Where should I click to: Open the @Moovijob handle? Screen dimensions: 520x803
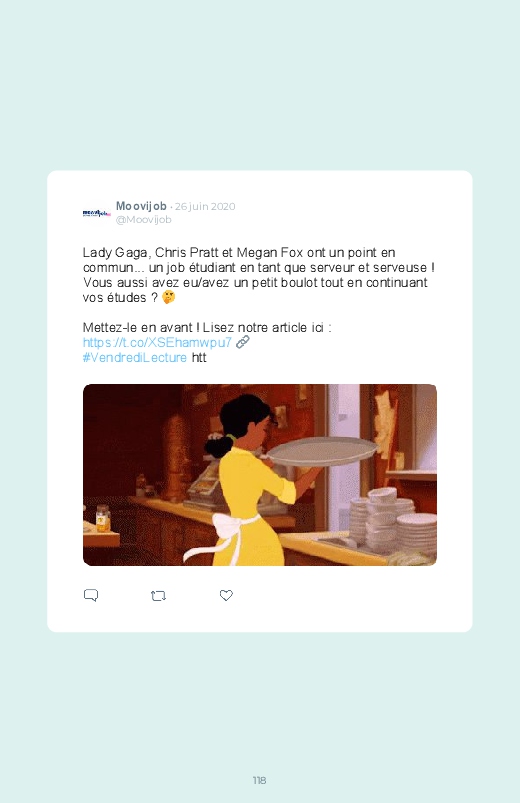[143, 219]
